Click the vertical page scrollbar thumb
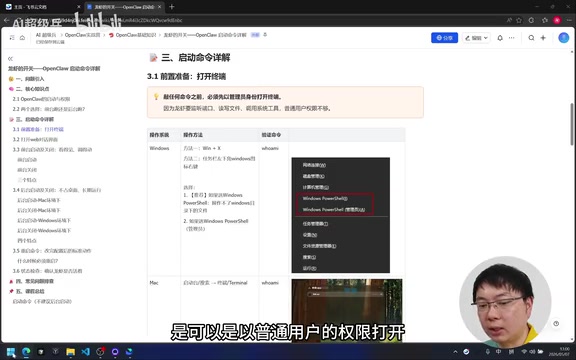This screenshot has height=360, width=576. pos(572,124)
